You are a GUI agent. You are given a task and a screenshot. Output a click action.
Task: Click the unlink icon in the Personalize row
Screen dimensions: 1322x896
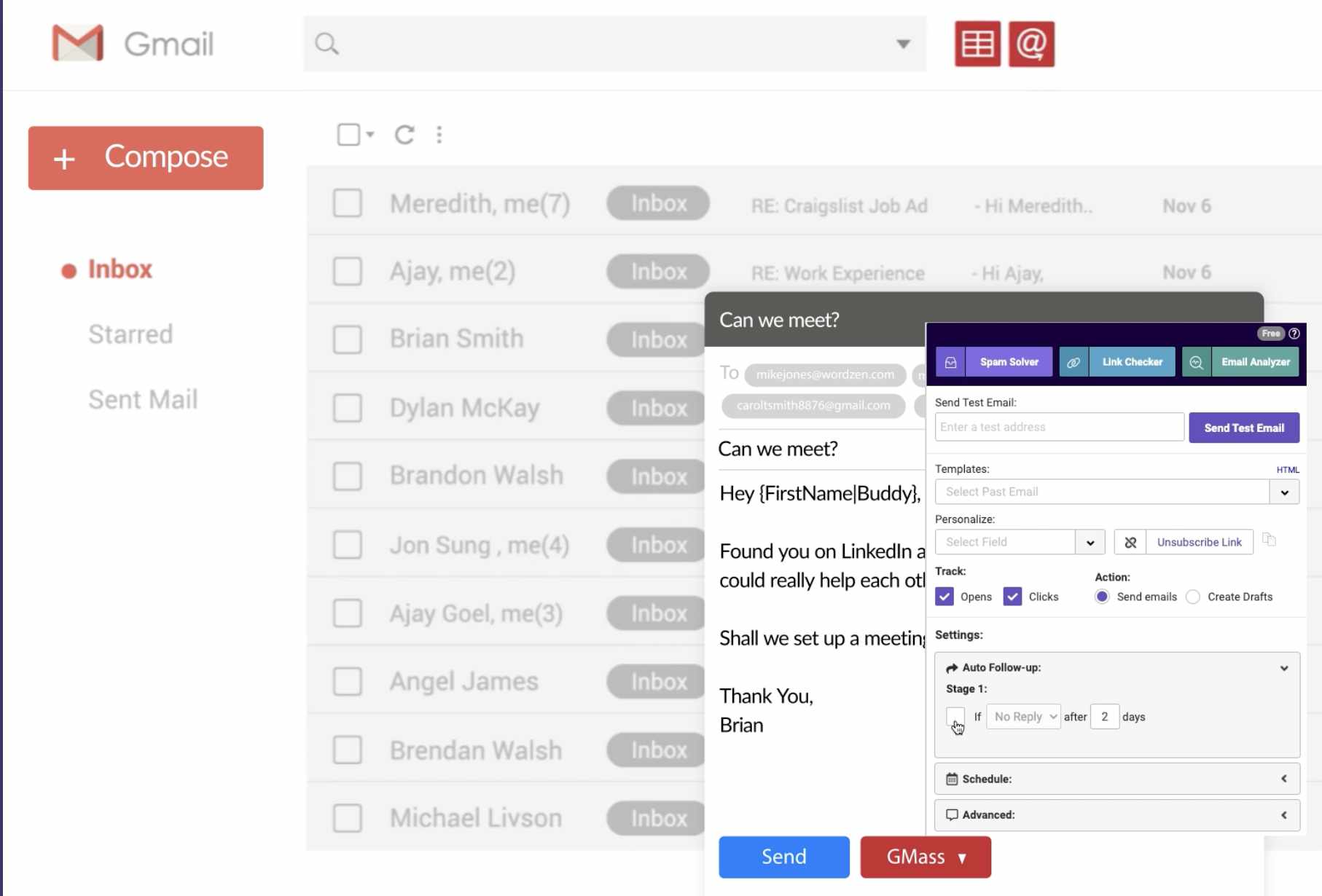[x=1130, y=542]
